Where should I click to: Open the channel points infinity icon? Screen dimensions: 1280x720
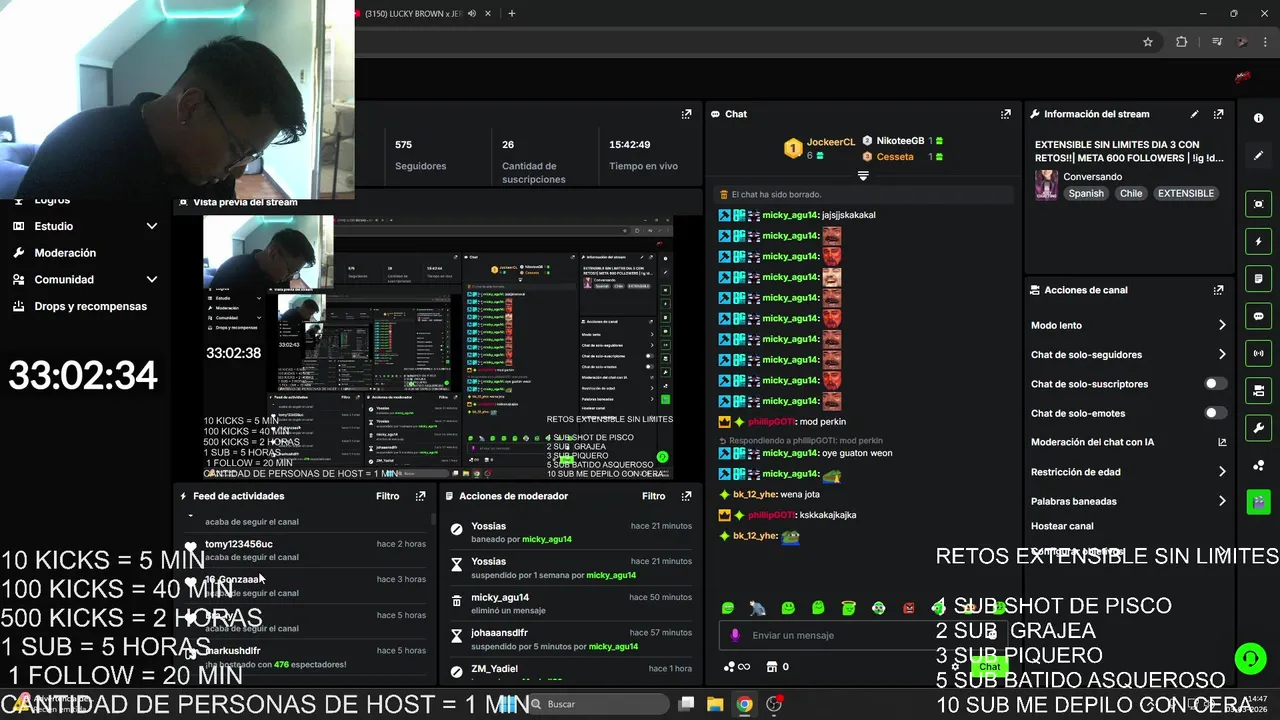(736, 667)
